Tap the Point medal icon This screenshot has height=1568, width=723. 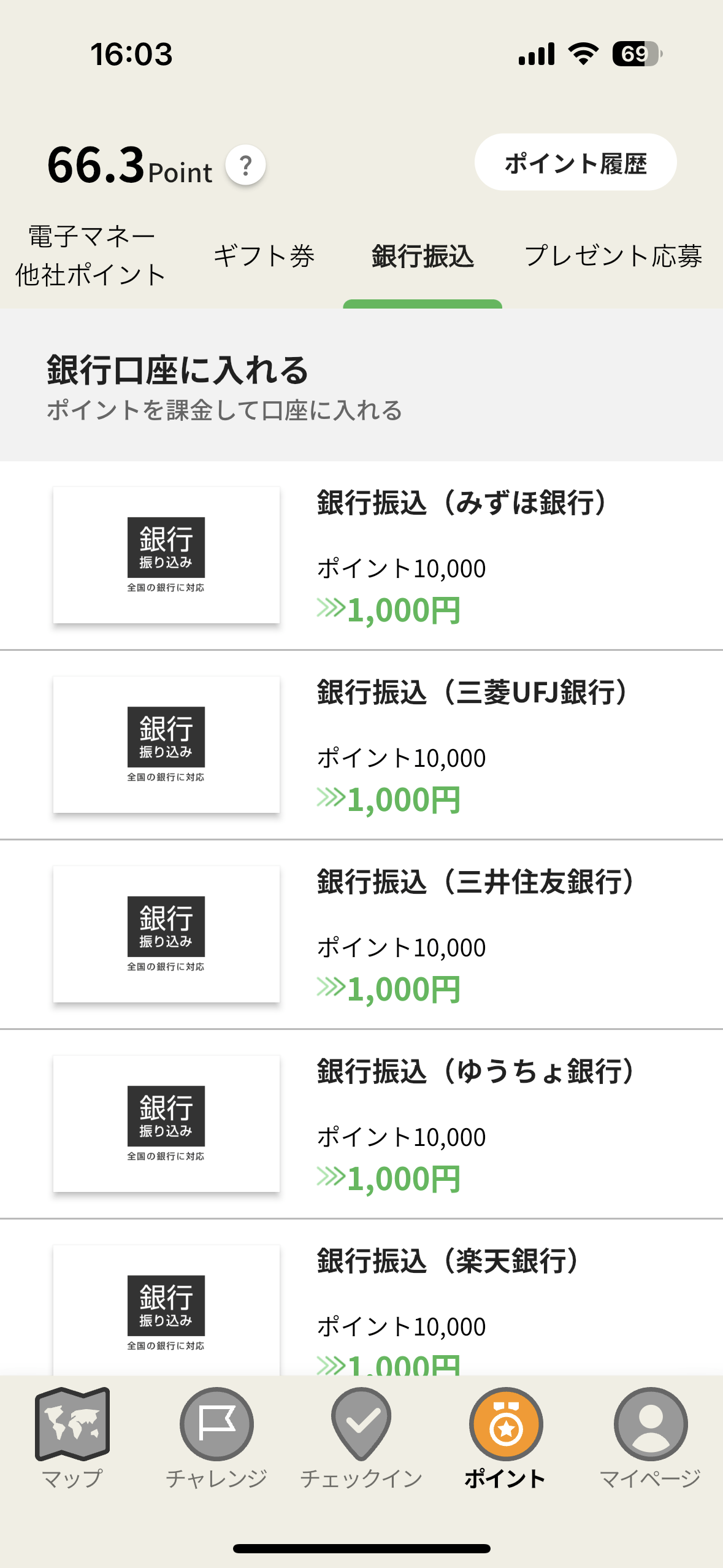click(x=506, y=1424)
